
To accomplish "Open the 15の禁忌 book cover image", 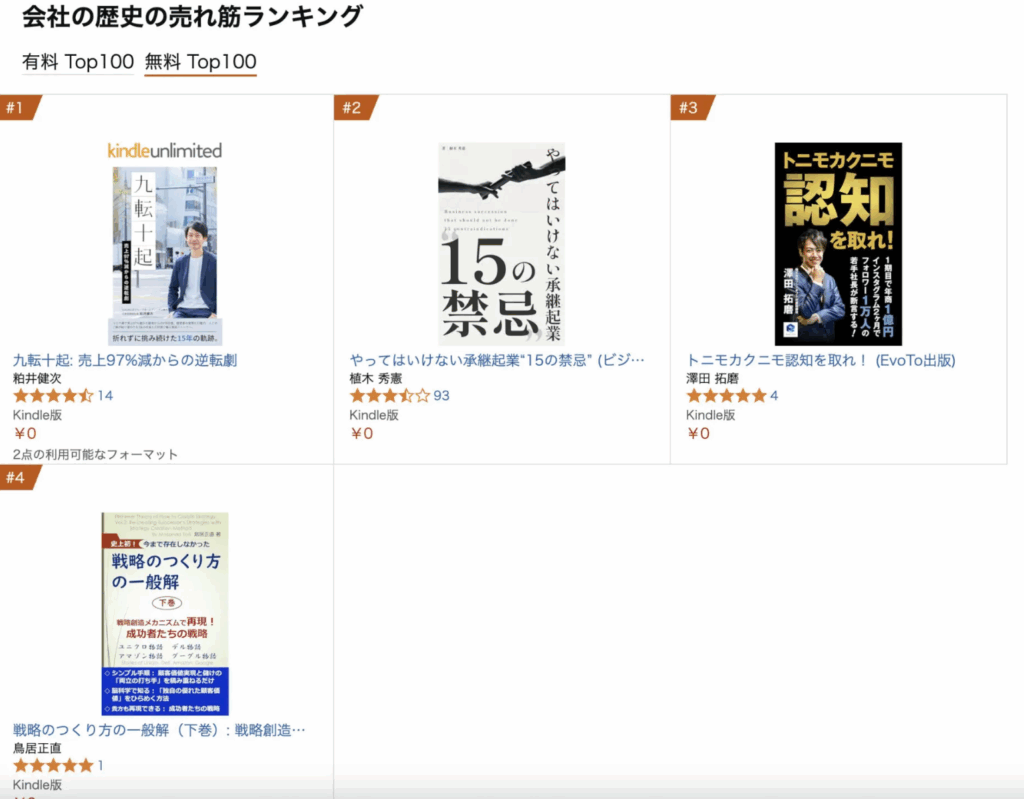I will click(x=502, y=244).
